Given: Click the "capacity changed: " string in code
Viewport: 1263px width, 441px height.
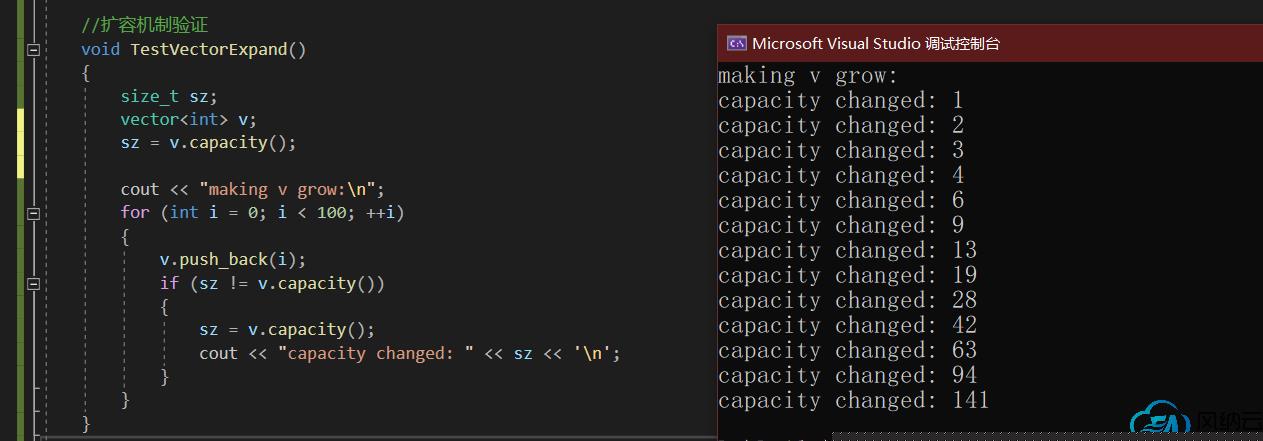Looking at the screenshot, I should click(x=376, y=354).
